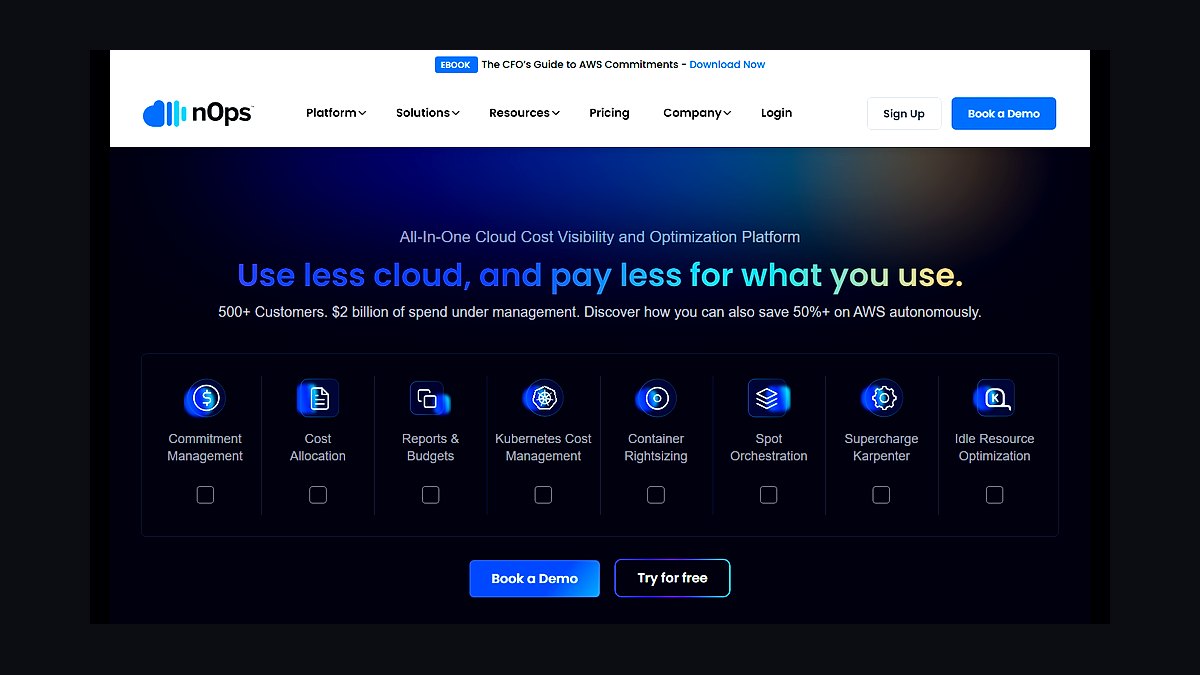Click the "Supercharge Karpenter" label
The image size is (1200, 675).
point(881,447)
